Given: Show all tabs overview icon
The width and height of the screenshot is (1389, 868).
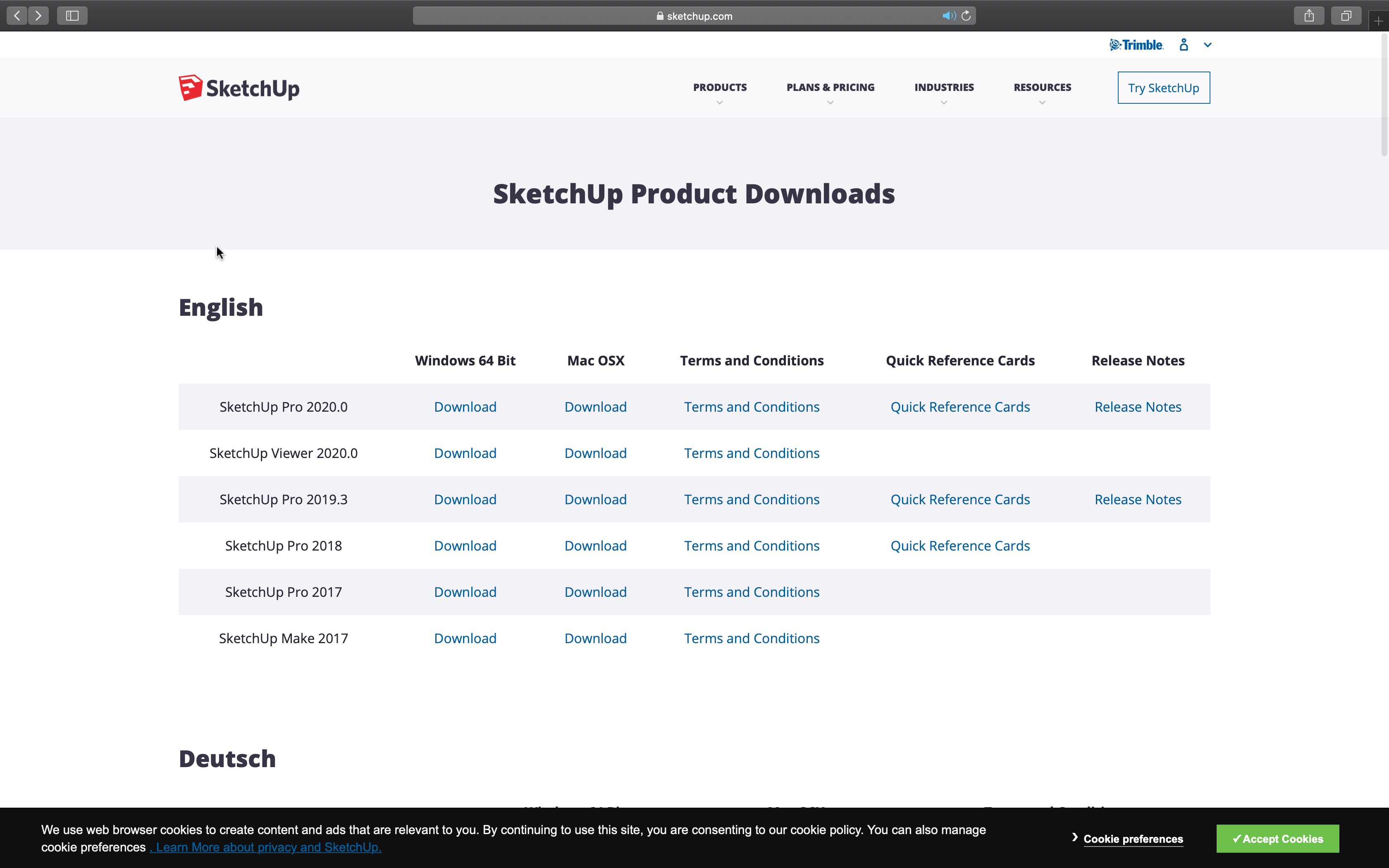Looking at the screenshot, I should pos(1346,16).
